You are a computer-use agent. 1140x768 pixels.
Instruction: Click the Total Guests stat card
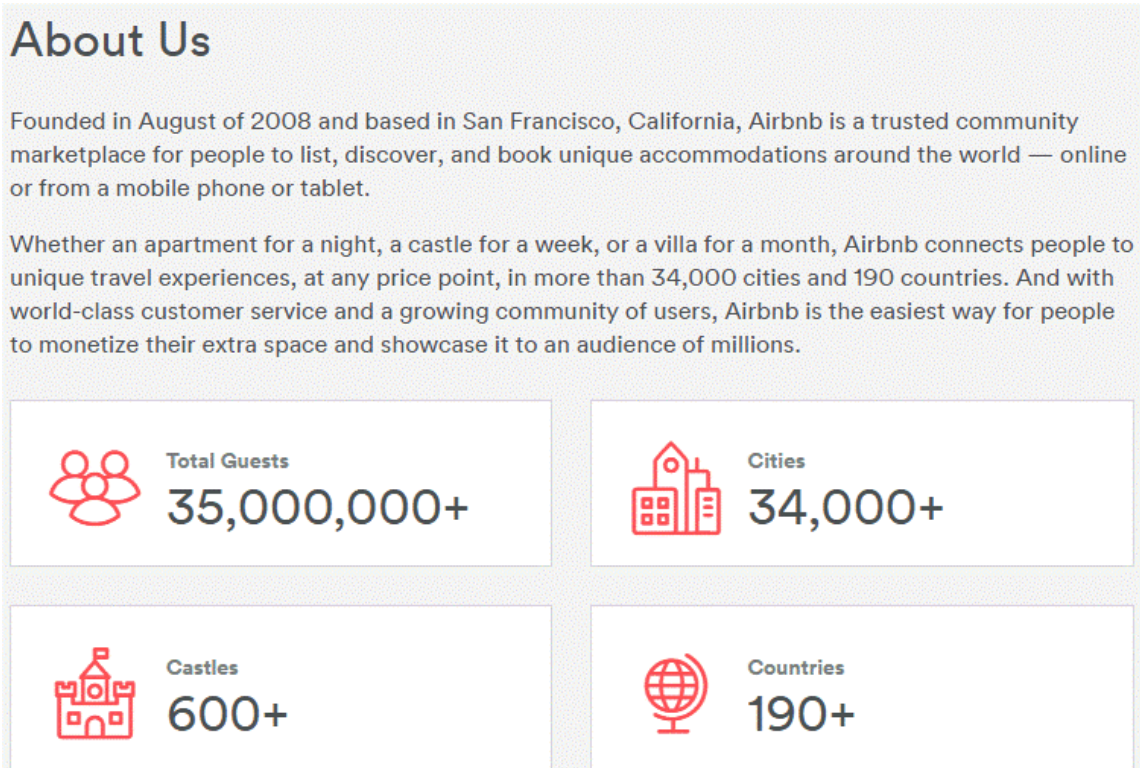[281, 483]
